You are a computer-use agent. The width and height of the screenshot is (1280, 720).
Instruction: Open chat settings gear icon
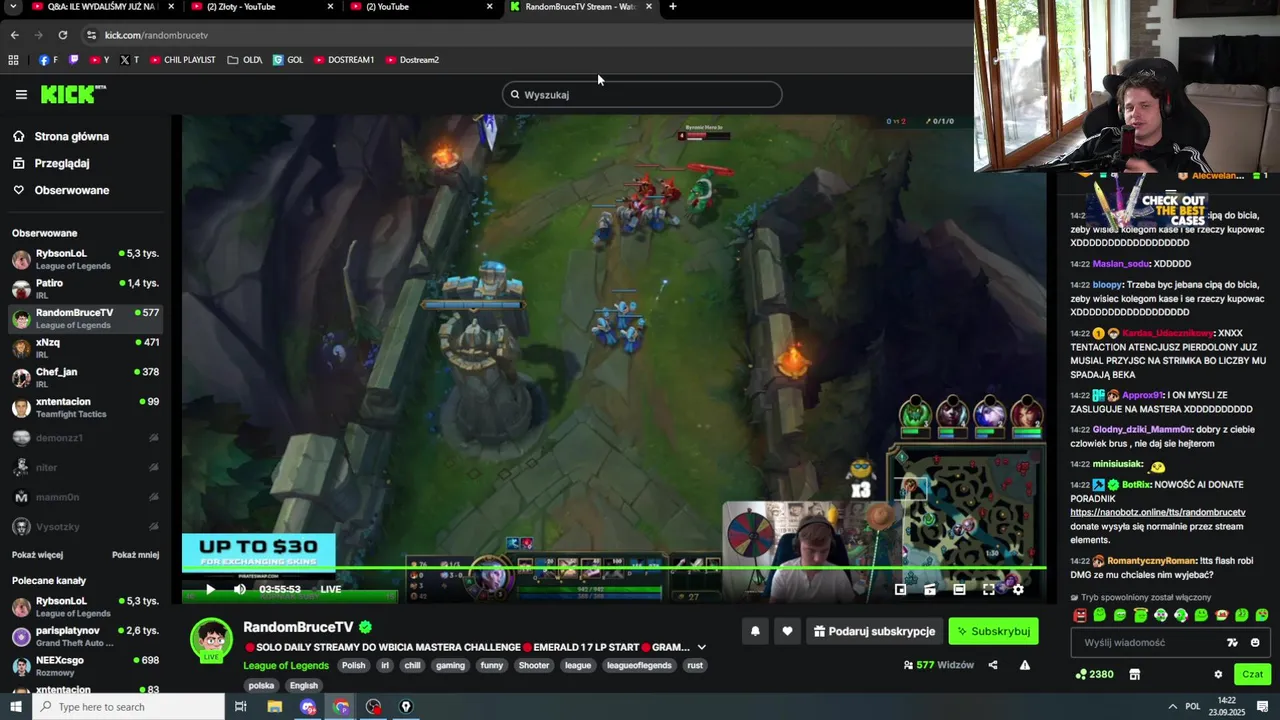pyautogui.click(x=1217, y=674)
